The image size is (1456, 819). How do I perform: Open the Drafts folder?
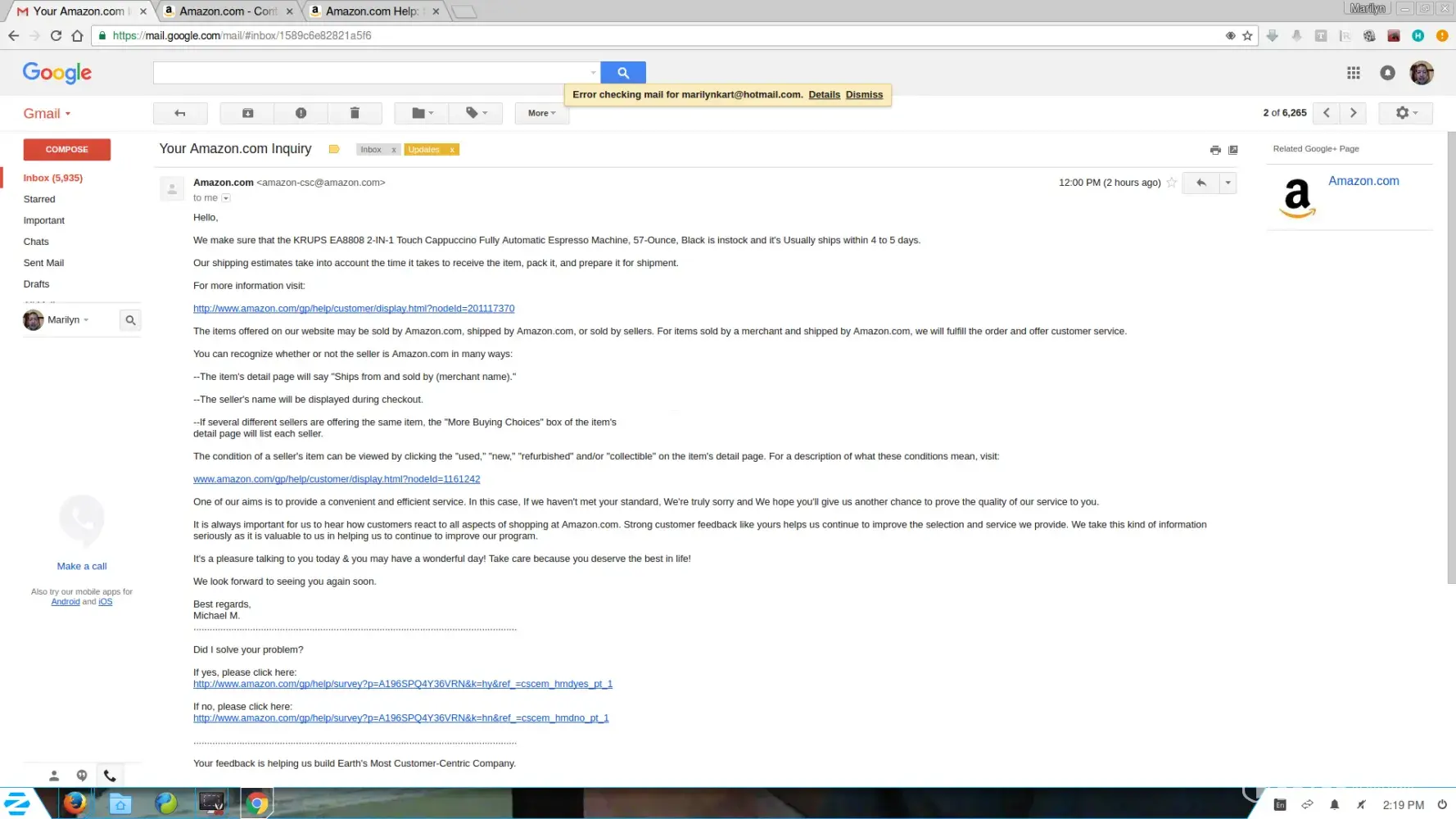(x=36, y=284)
